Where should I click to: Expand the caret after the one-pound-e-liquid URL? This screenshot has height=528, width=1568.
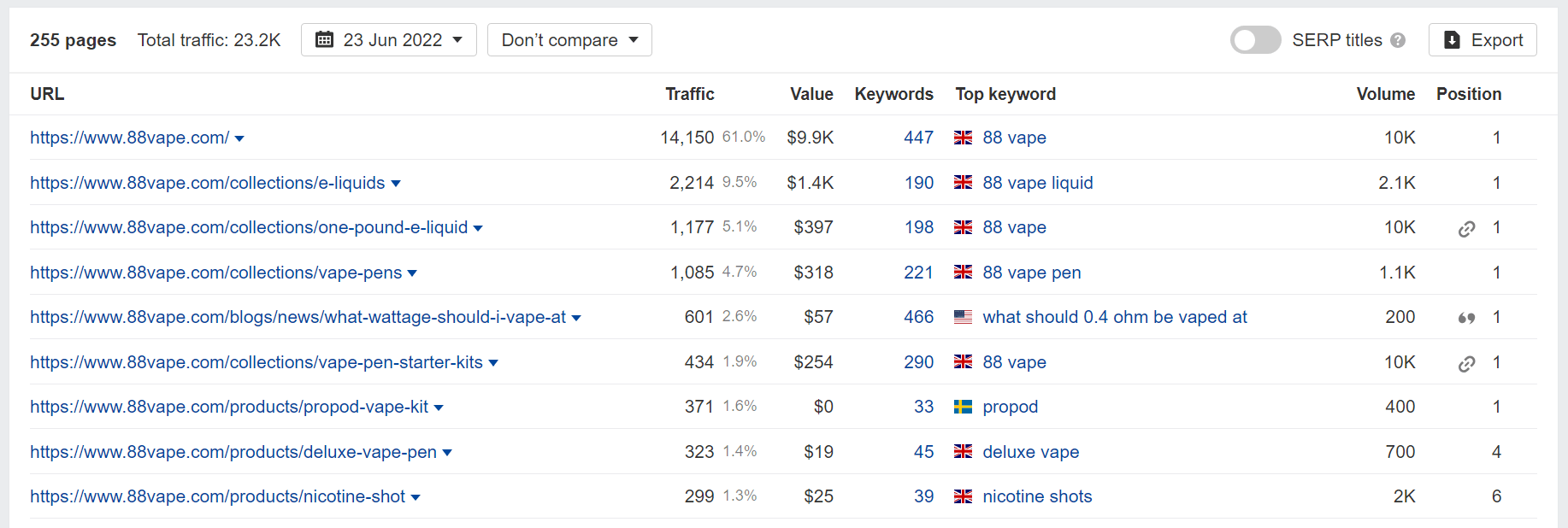[478, 228]
